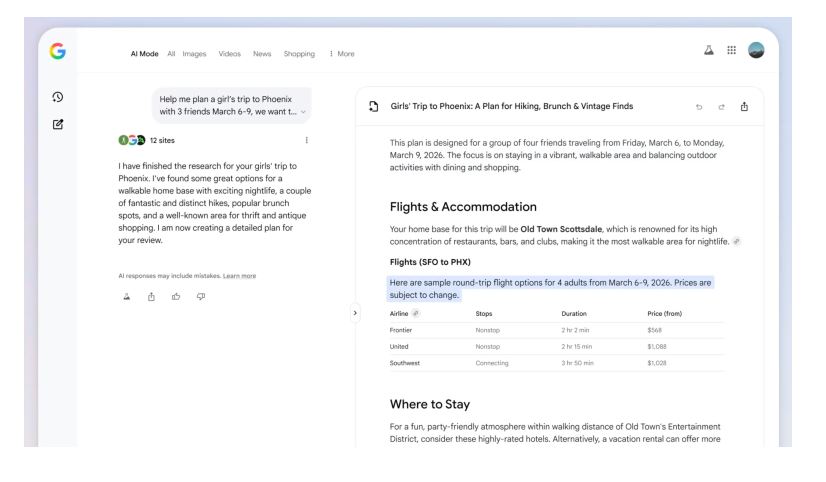Click the Southwest $1,028 price
This screenshot has width=826, height=482.
657,363
